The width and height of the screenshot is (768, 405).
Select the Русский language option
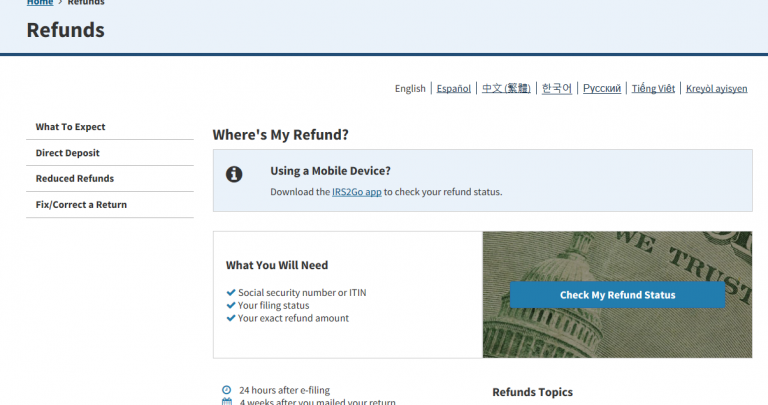tap(602, 89)
